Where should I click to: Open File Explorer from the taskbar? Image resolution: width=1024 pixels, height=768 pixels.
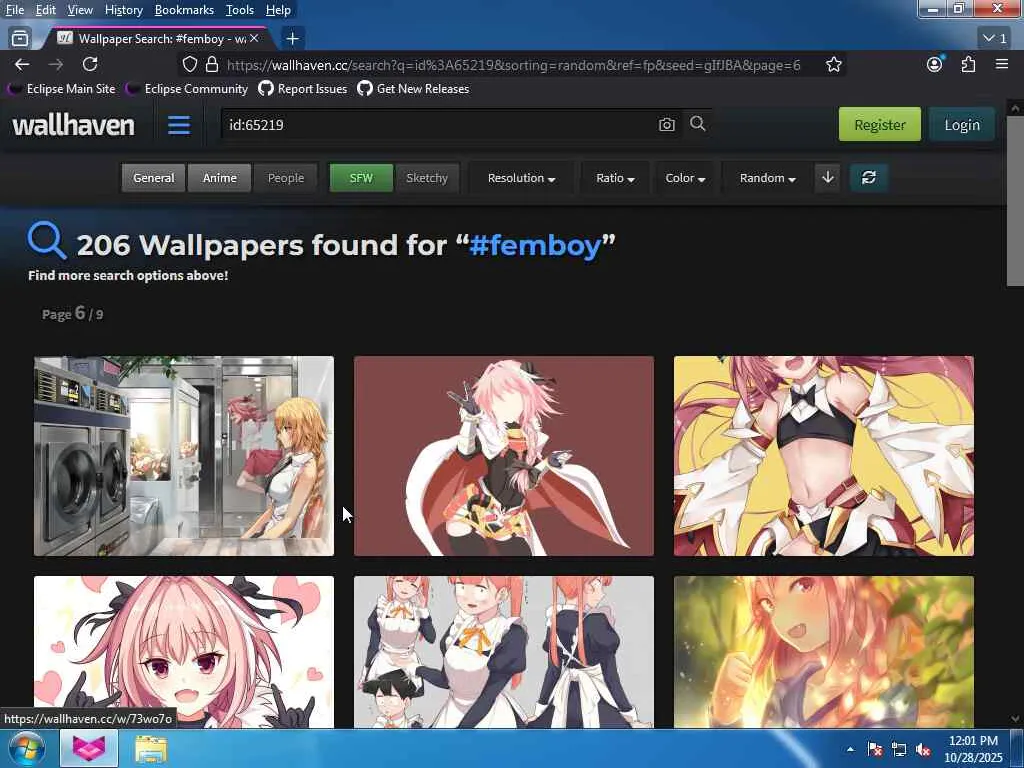(x=151, y=748)
